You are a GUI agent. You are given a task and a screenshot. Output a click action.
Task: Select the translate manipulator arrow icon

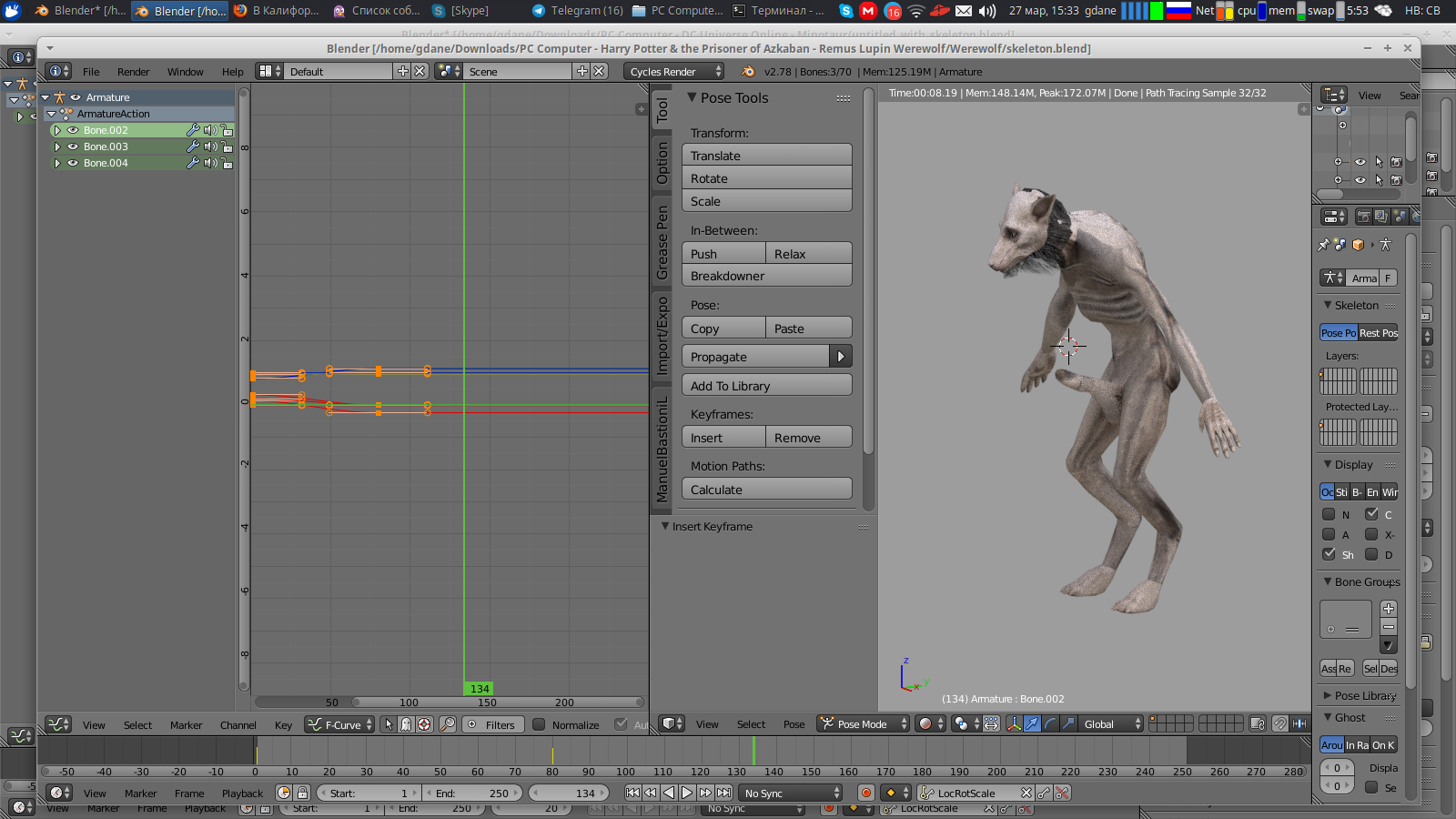pos(1032,724)
